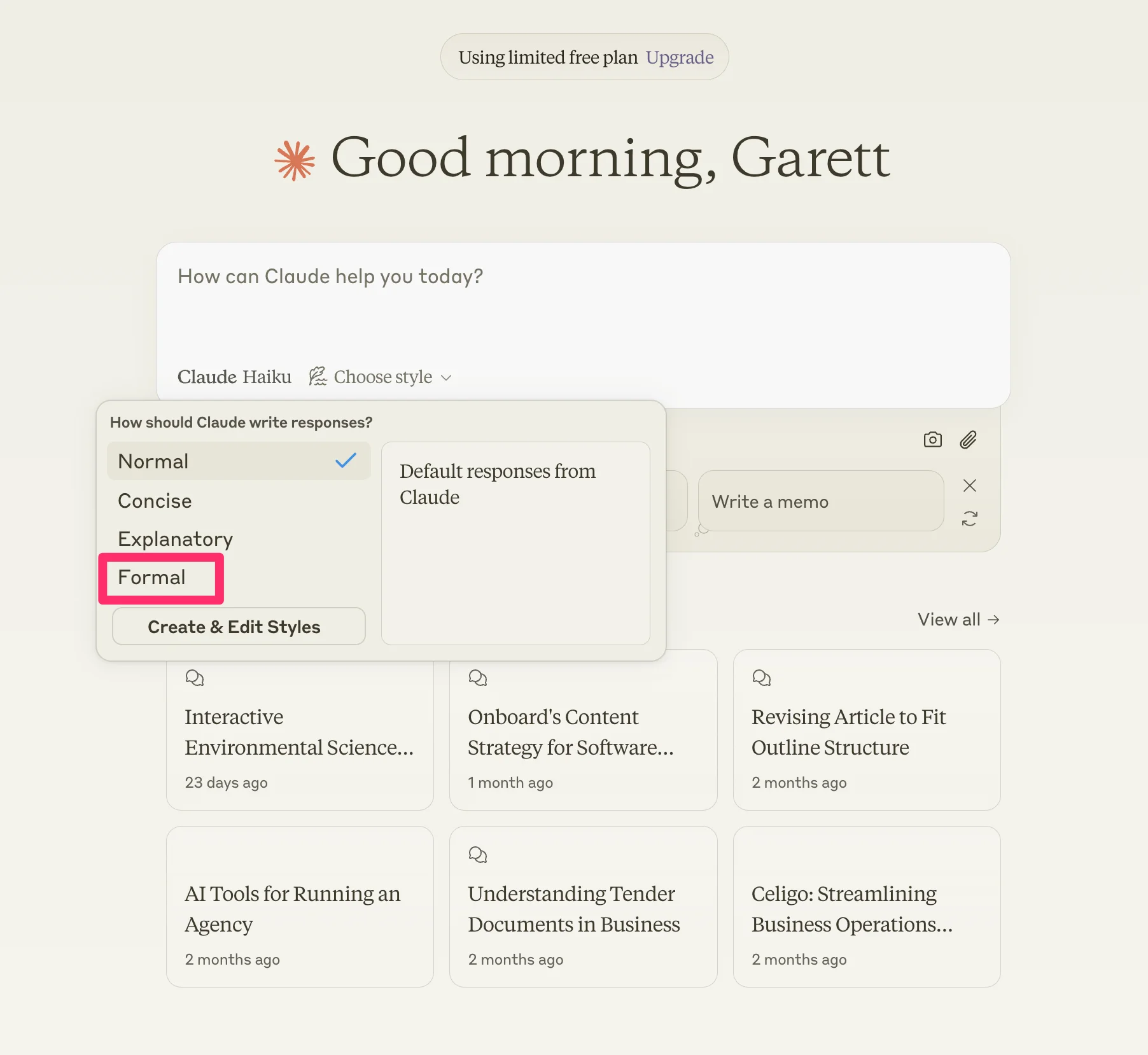Click chat icon on Onboard's Content Strategy card
This screenshot has width=1148, height=1055.
478,678
